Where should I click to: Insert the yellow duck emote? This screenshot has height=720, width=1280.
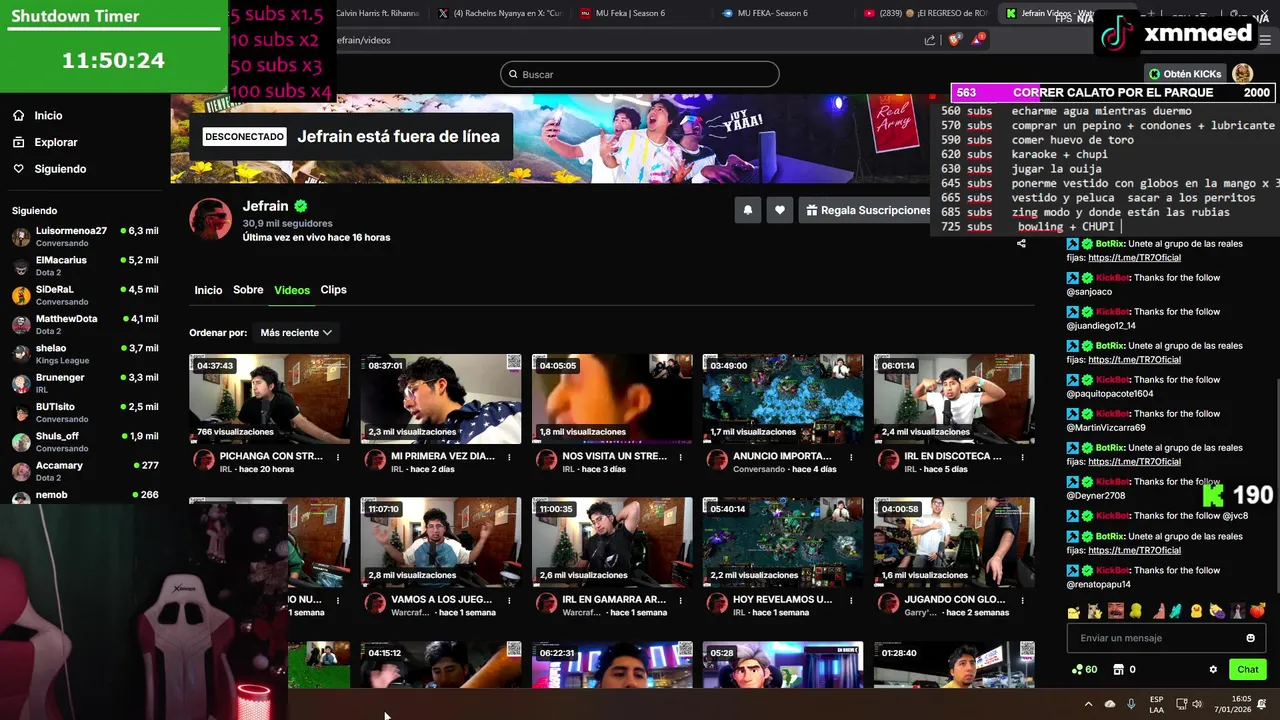pos(1195,611)
